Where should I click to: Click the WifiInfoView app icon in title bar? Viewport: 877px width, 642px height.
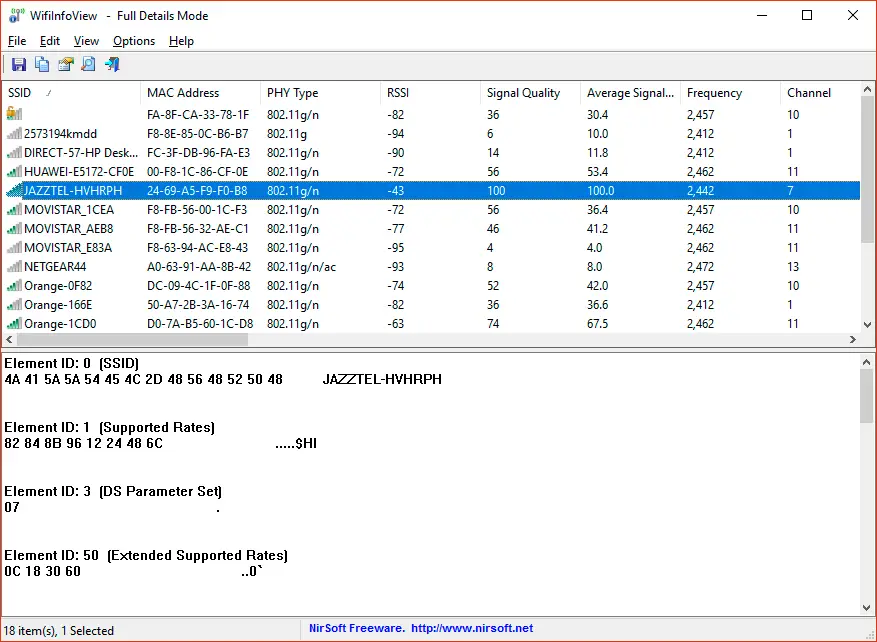(x=15, y=16)
